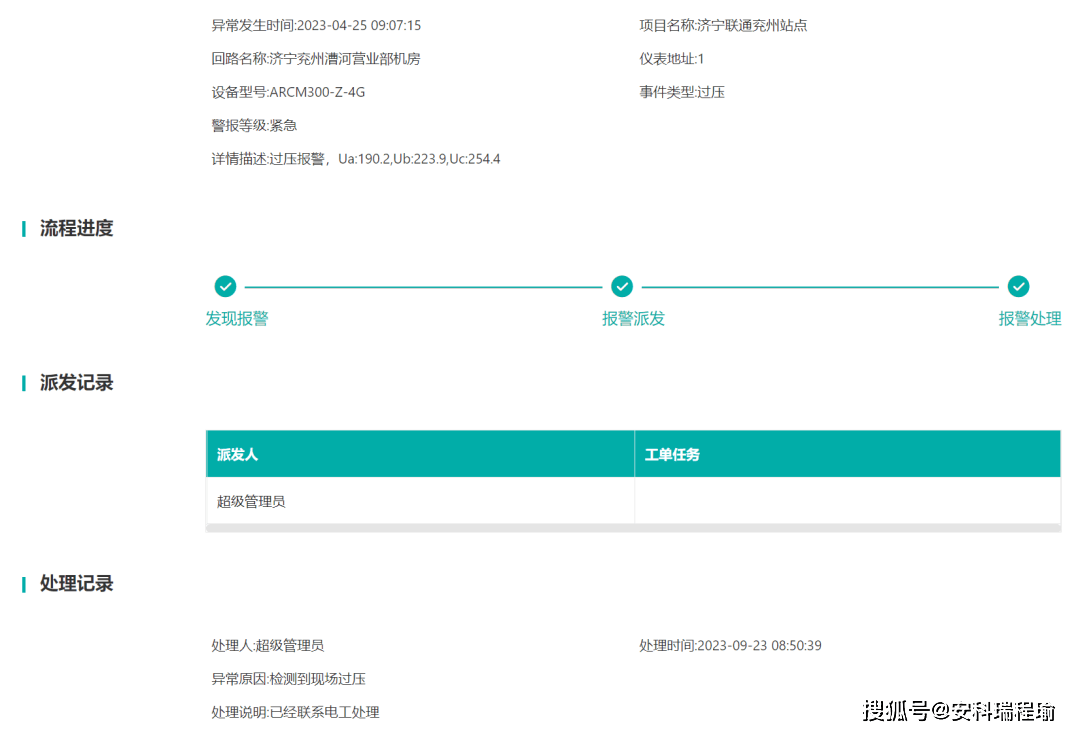
Task: Select 项目名称 济宁联通兖州站点 text
Action: (723, 25)
